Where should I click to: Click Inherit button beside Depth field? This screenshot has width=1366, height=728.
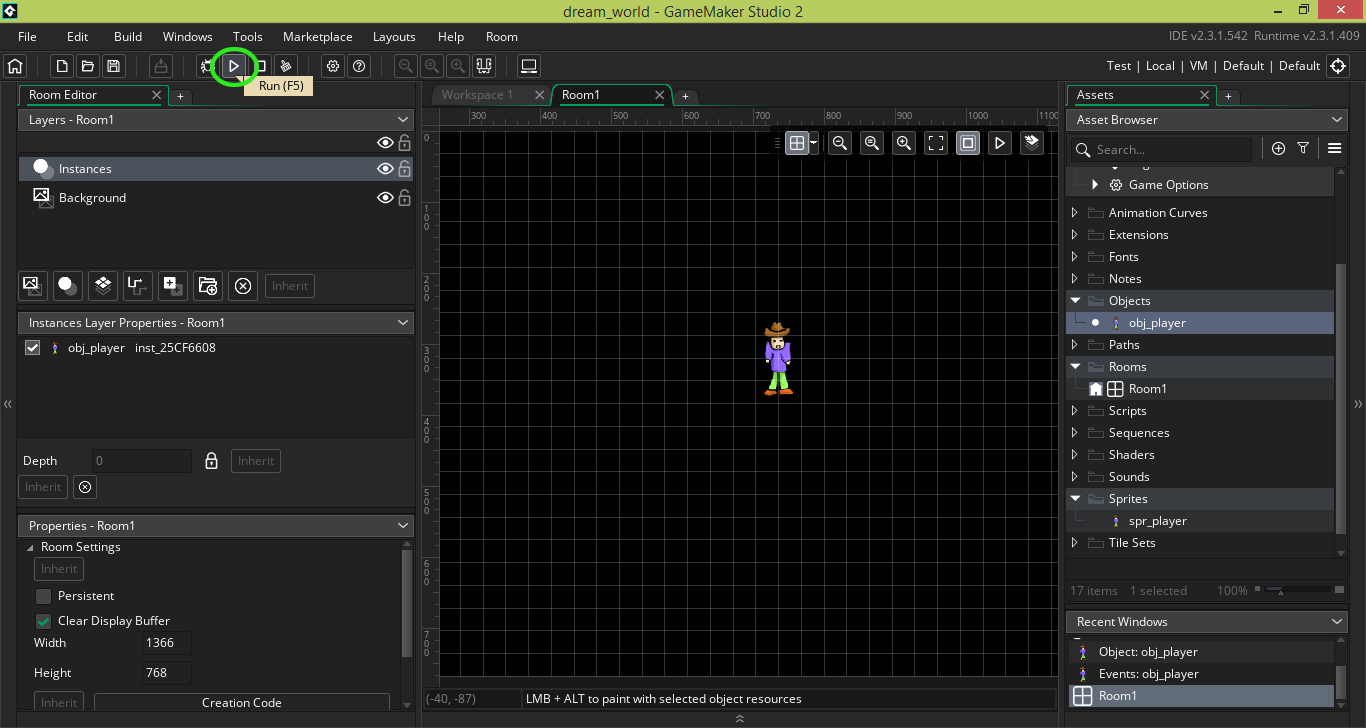(256, 461)
